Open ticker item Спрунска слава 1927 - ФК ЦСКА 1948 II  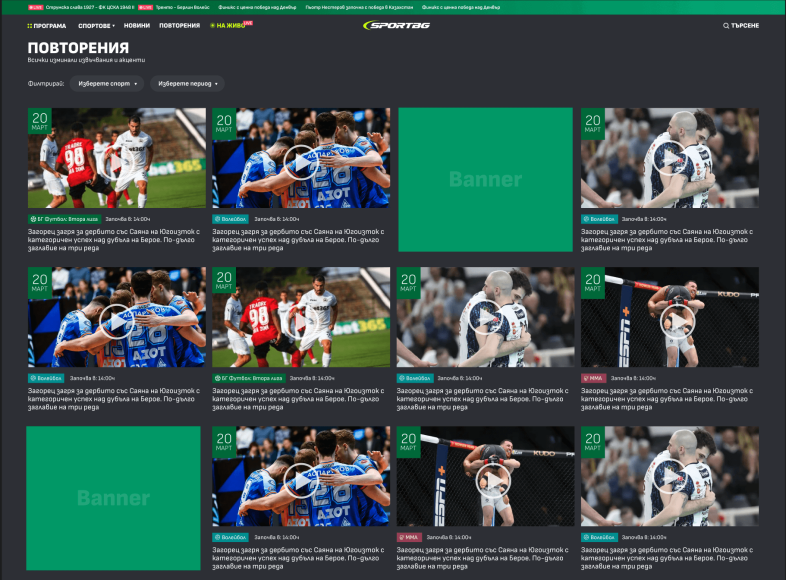click(90, 8)
